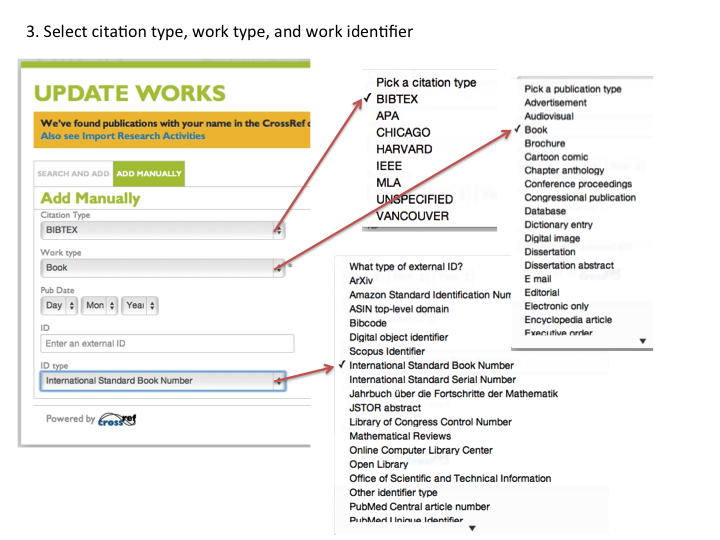Select Book publication type
The height and width of the screenshot is (540, 720).
536,130
